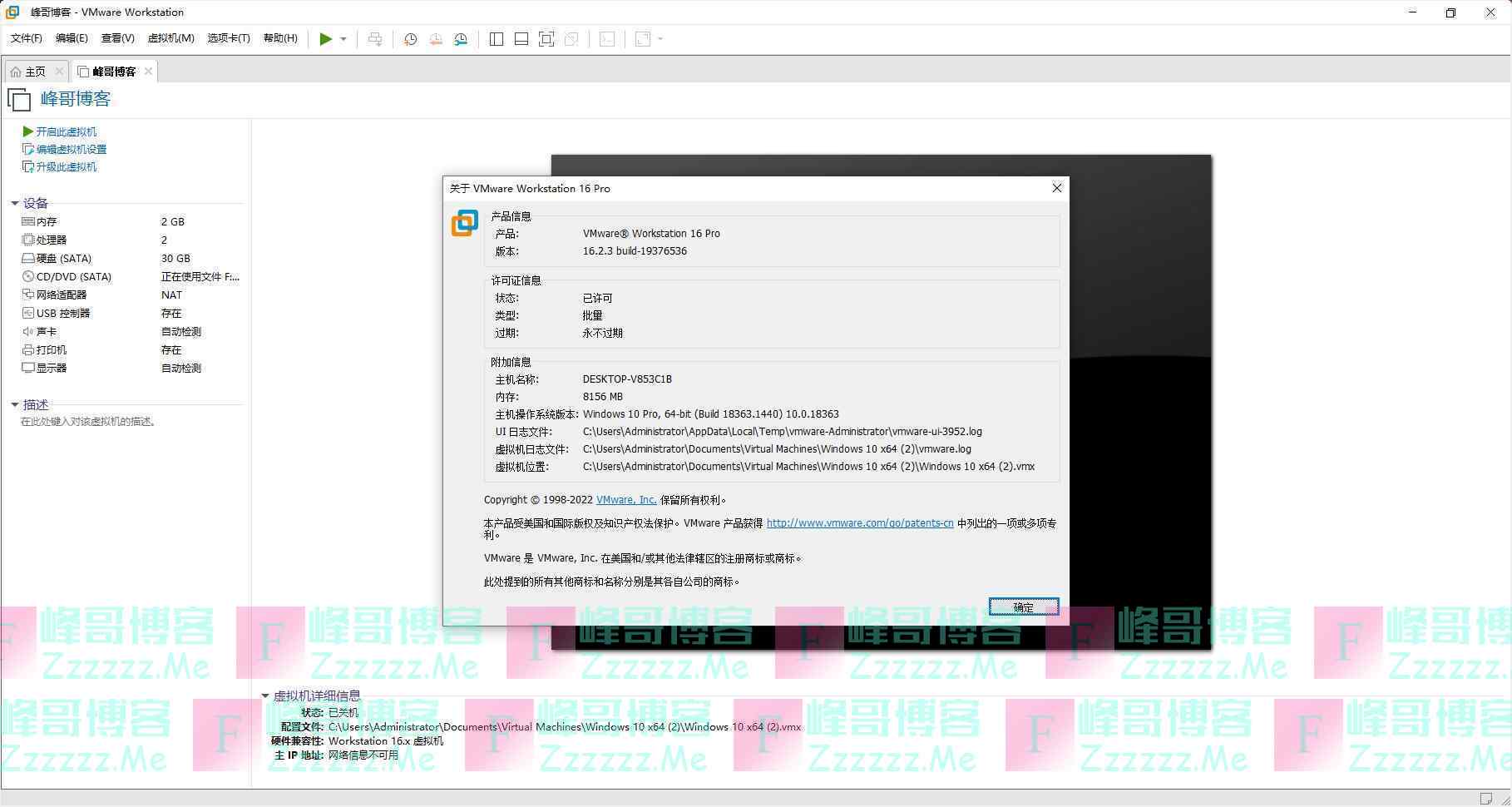Screen dimensions: 1512x807
Task: Open the snapshot manager from the toolbar
Action: 461,39
